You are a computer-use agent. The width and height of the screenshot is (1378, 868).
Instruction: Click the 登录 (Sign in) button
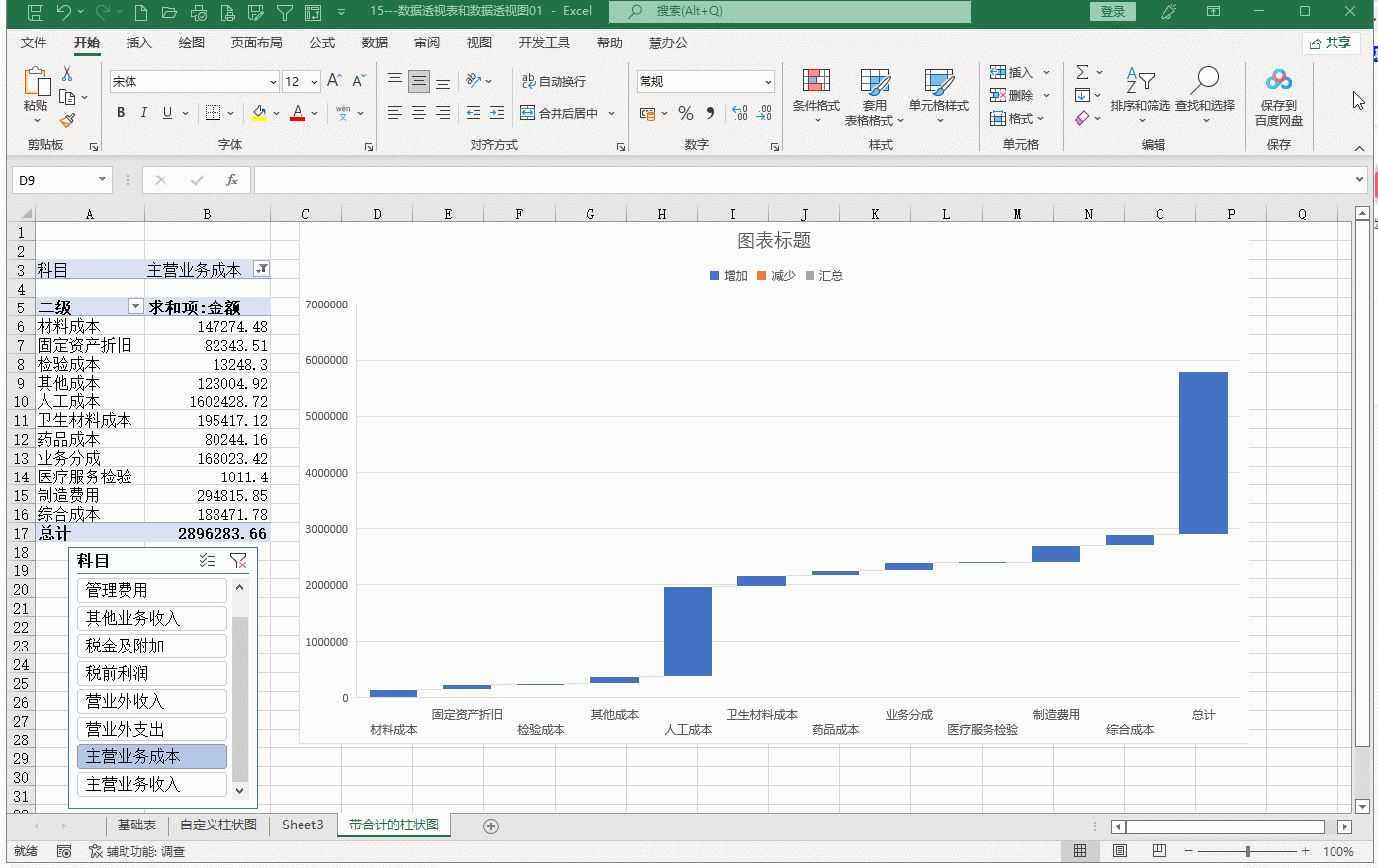(x=1113, y=12)
